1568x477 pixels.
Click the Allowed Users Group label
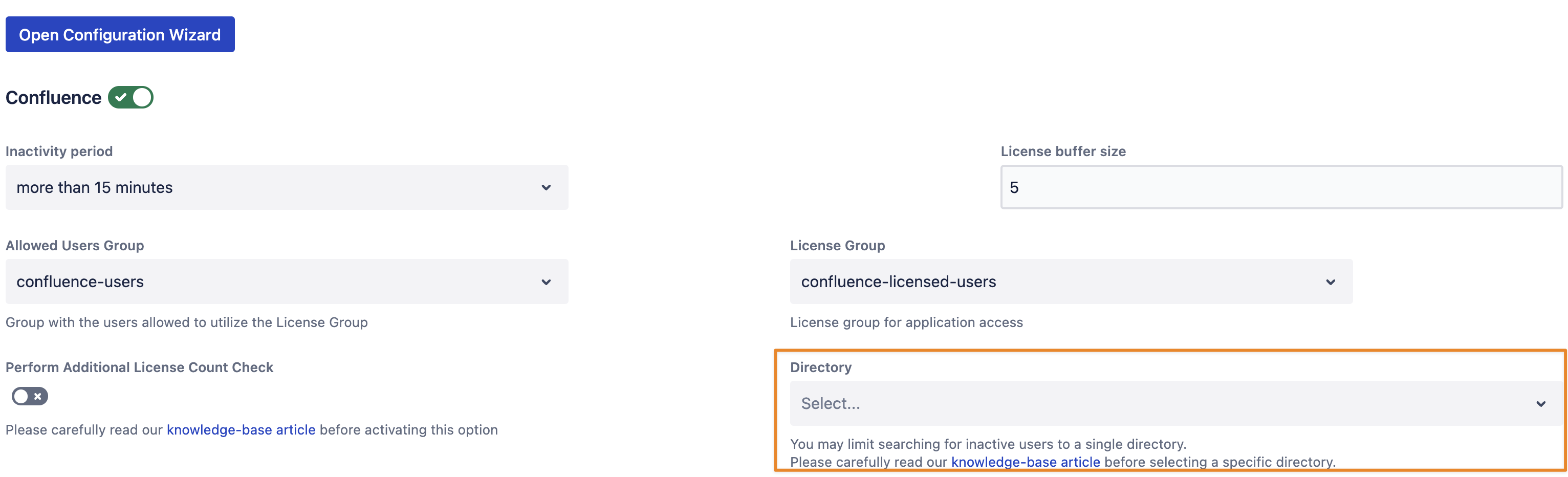point(75,246)
